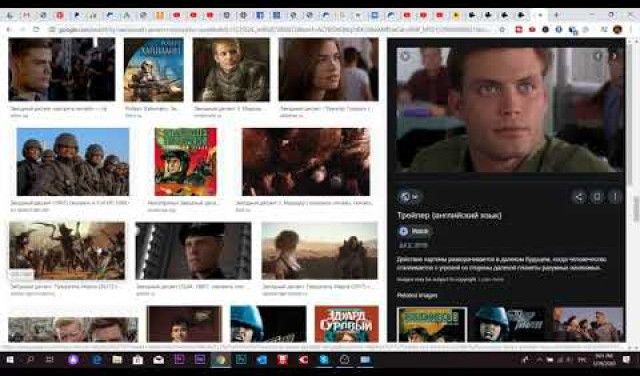Viewport: 640px width, 376px height.
Task: Open thumbnail of officer in black cap
Action: tap(193, 251)
